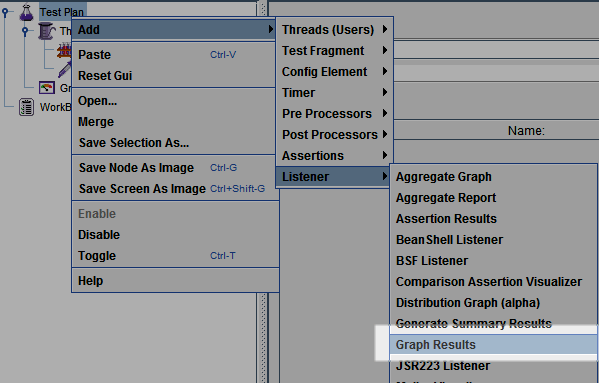Click the Graph Results listener tree icon
The width and height of the screenshot is (599, 383).
(47, 88)
